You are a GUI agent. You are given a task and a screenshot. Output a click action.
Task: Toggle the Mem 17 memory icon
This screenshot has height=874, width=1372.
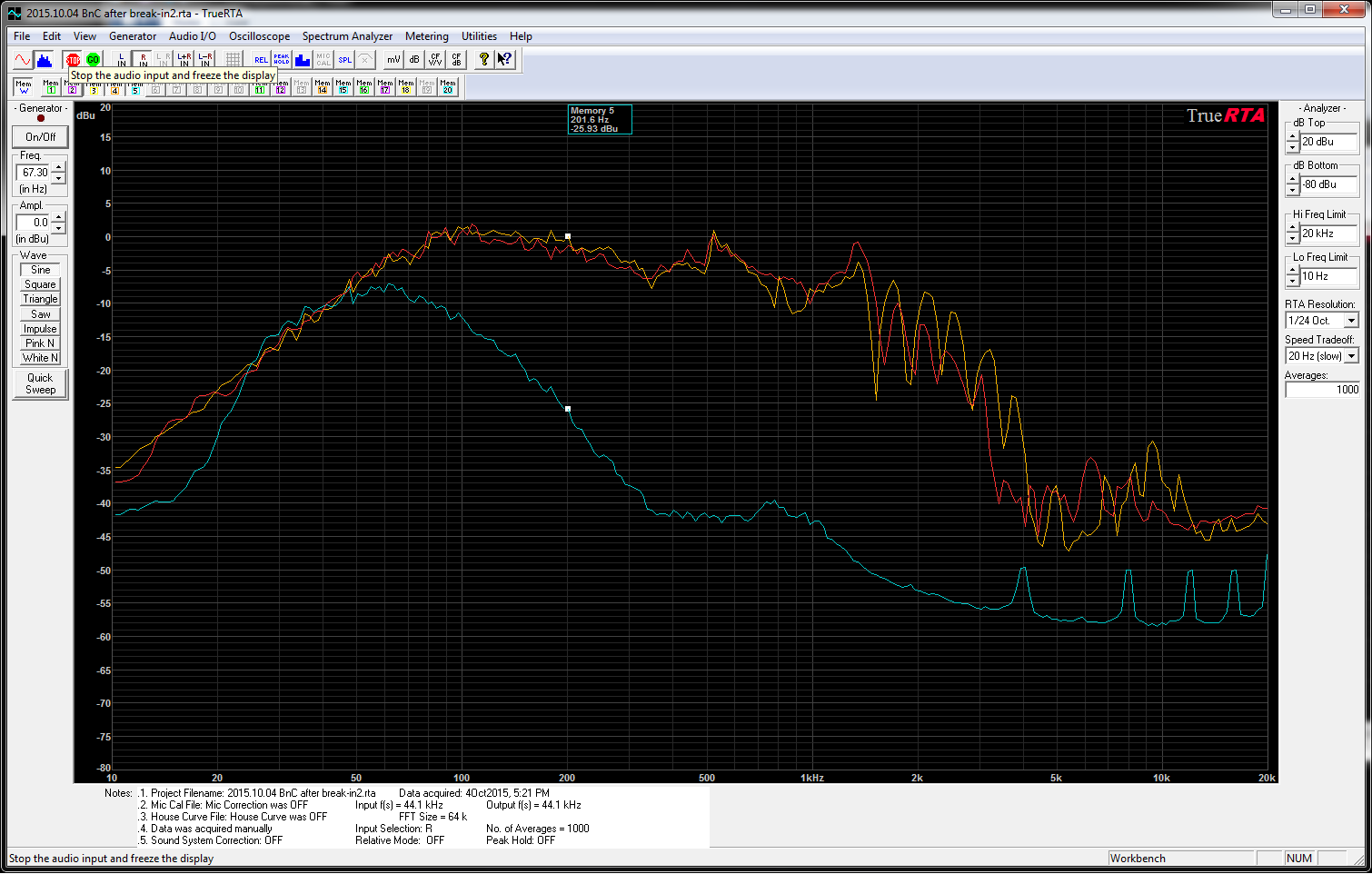[385, 87]
